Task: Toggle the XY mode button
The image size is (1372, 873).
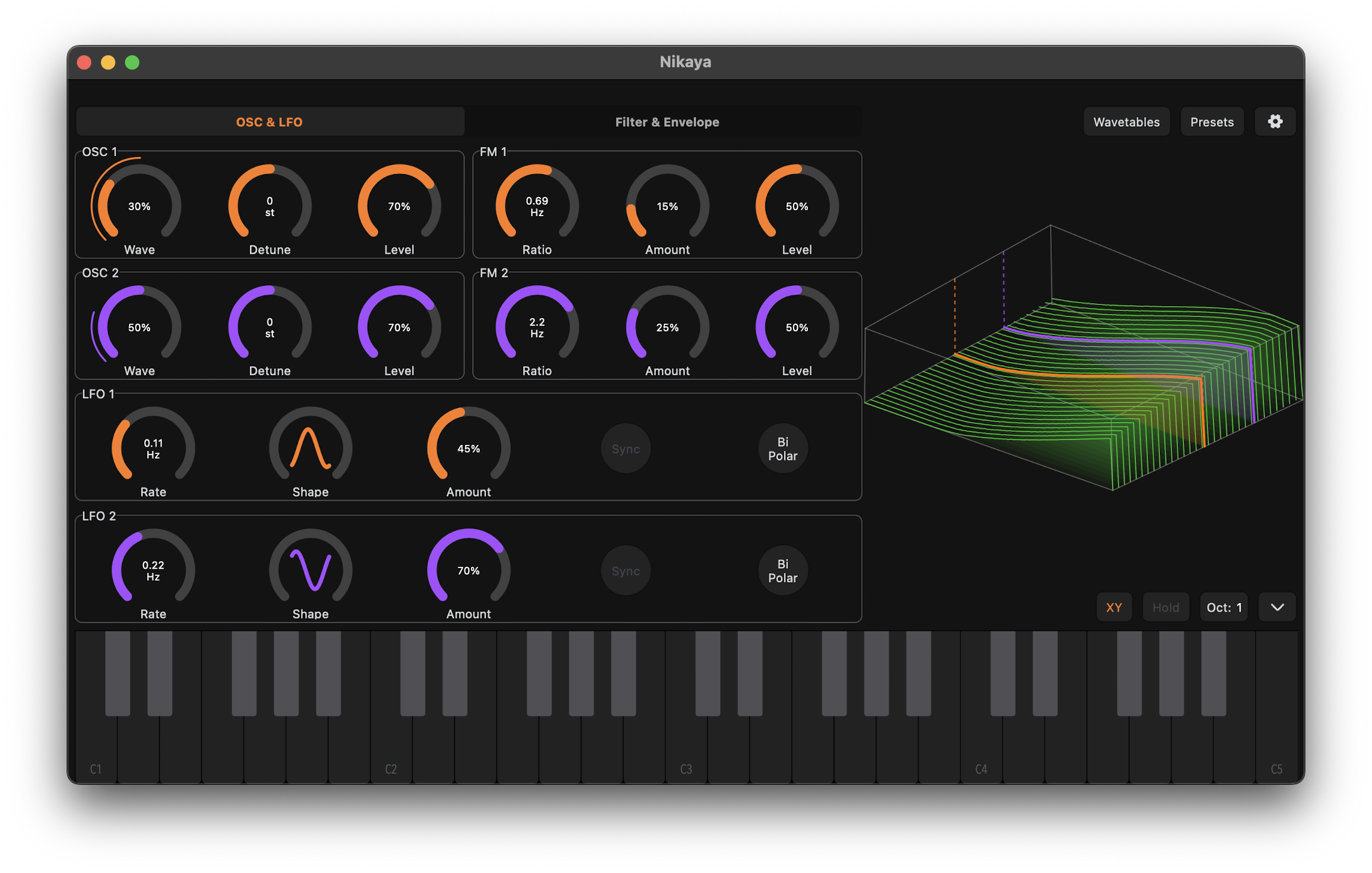Action: coord(1114,607)
